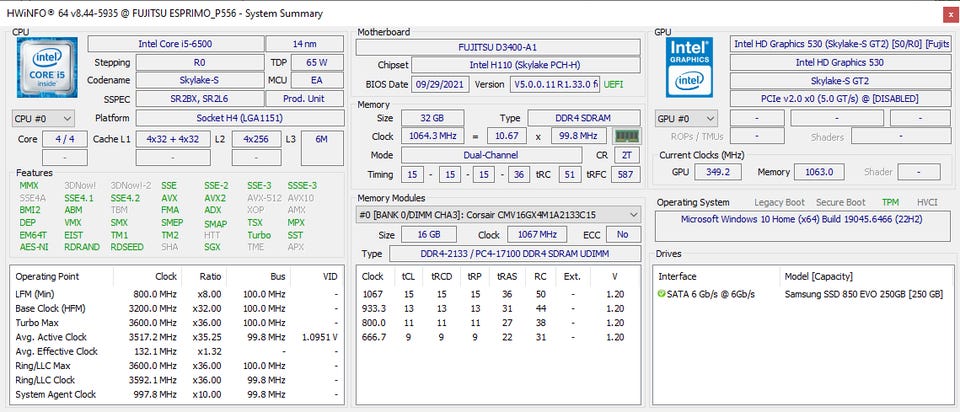Click the LFM (Min) operating point row
960x412 pixels.
click(176, 294)
